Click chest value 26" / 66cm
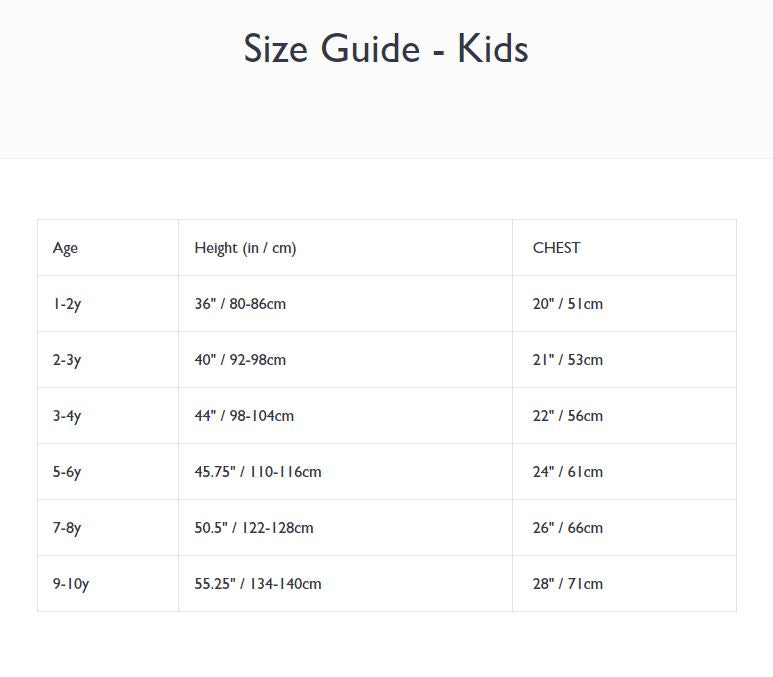Viewport: 773px width, 677px height. click(567, 528)
